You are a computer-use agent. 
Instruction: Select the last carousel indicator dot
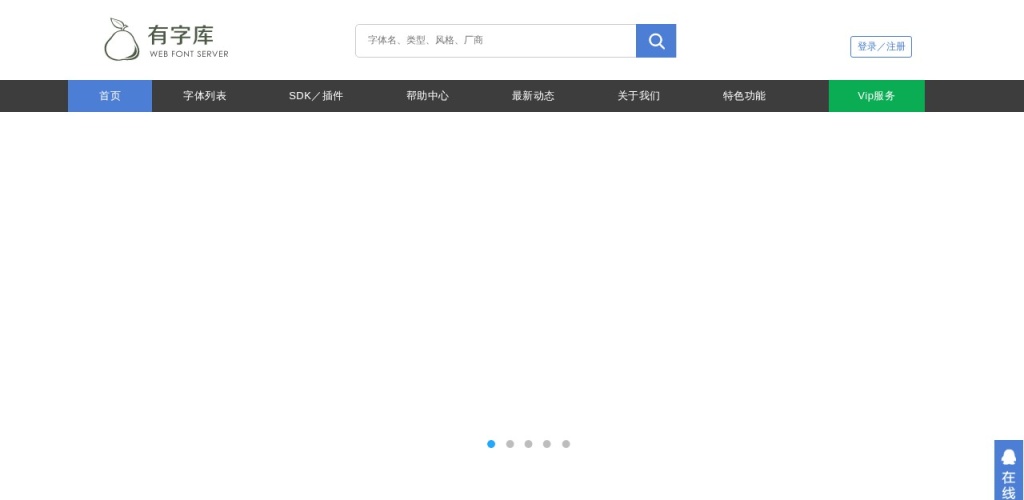pos(566,444)
